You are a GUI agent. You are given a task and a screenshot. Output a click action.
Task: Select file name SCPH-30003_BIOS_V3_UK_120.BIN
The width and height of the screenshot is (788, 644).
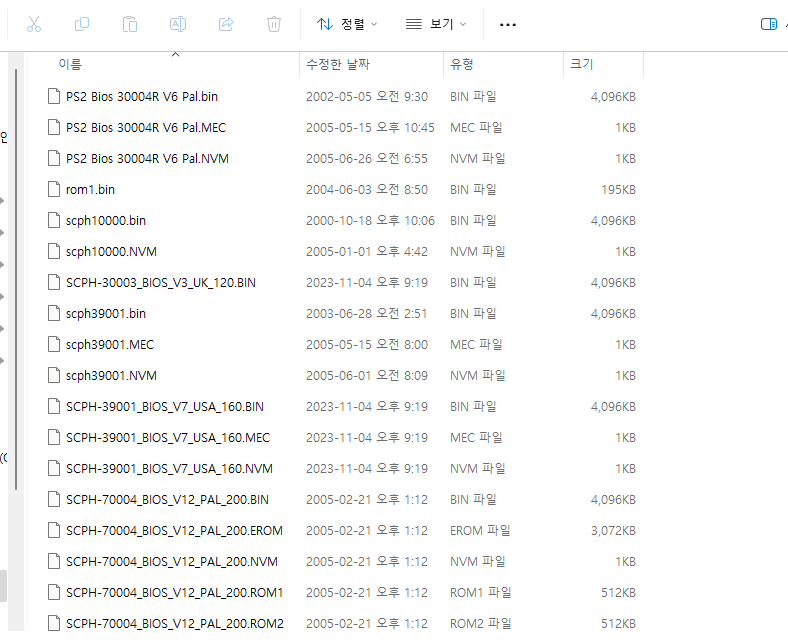pyautogui.click(x=161, y=283)
